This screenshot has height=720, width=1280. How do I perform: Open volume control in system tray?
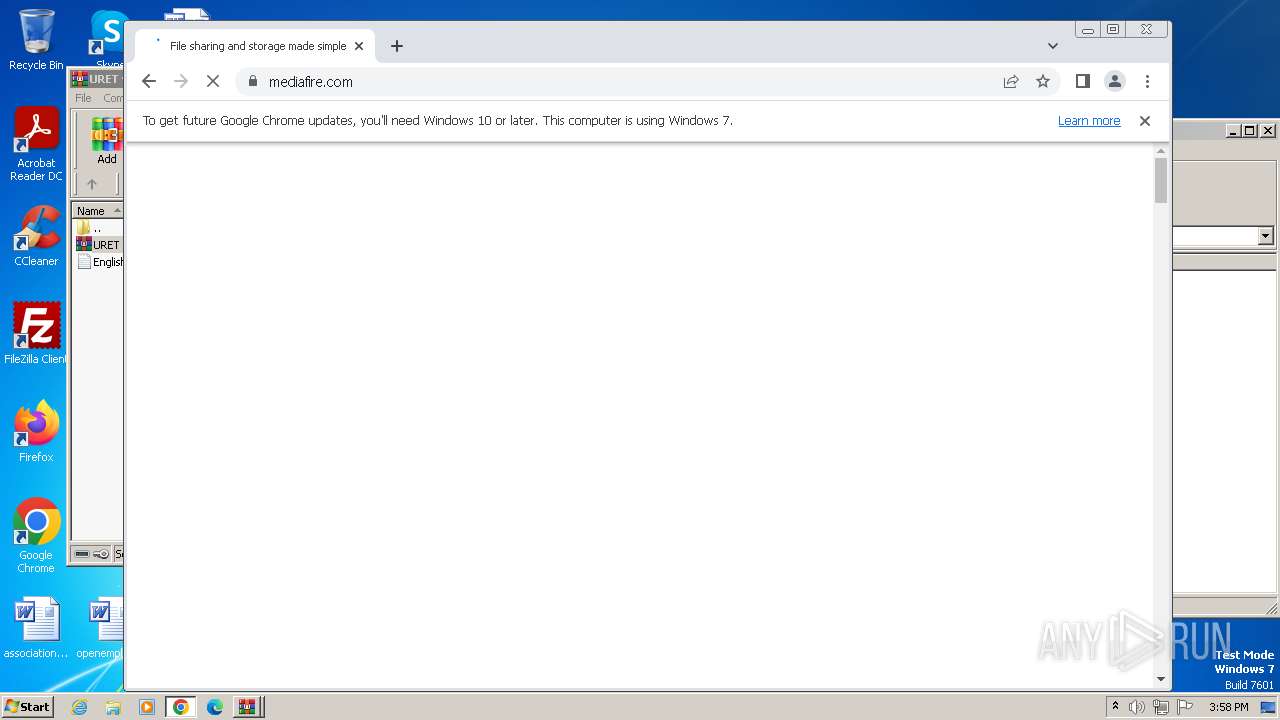[1137, 707]
